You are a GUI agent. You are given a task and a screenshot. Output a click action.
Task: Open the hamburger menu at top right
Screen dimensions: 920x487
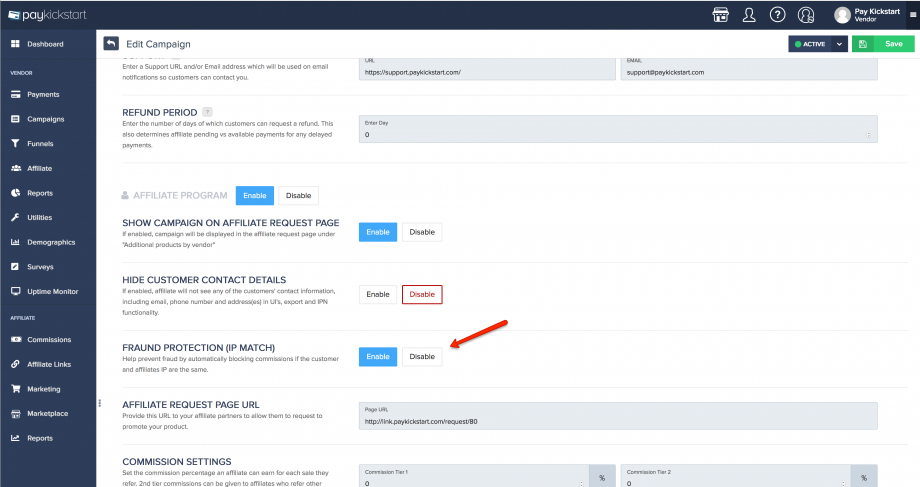pyautogui.click(x=912, y=15)
